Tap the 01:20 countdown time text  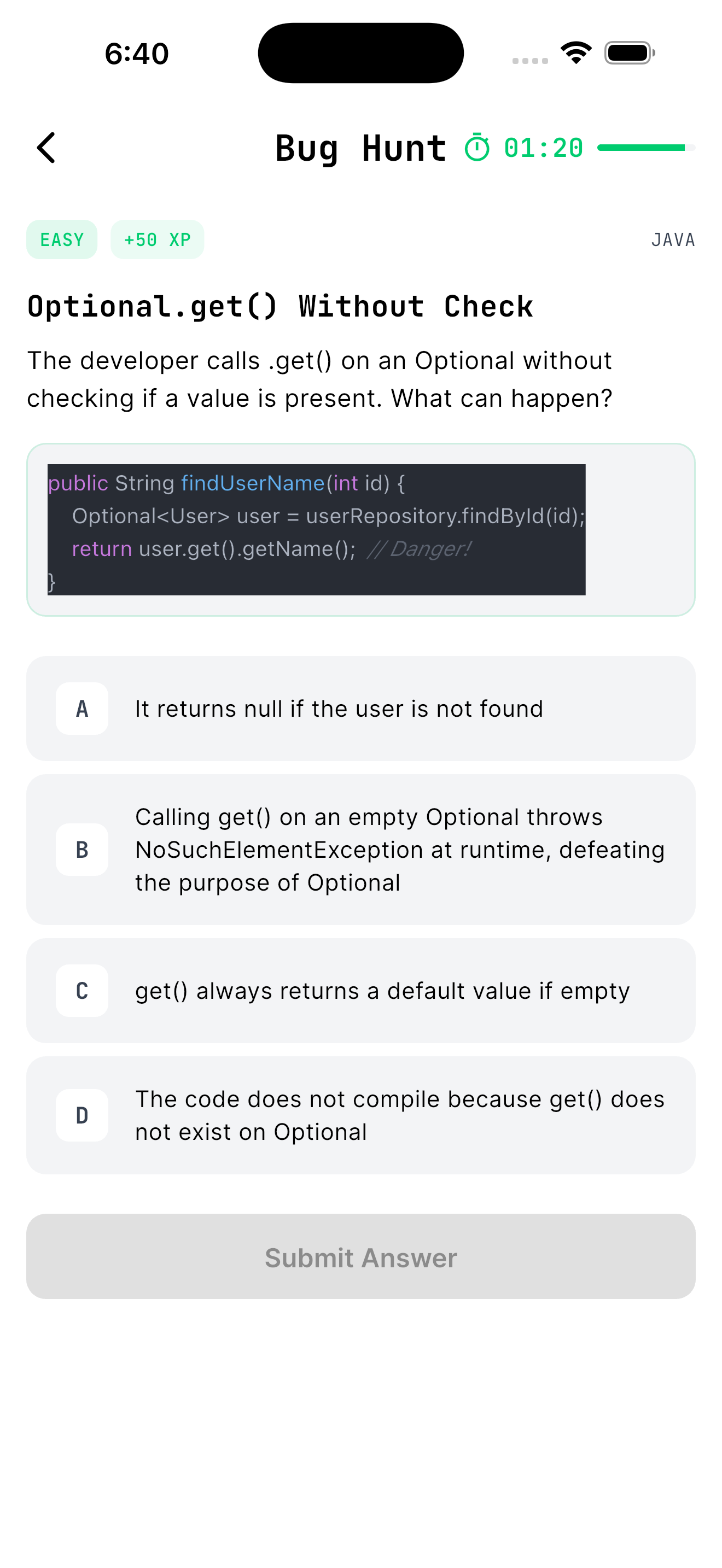pos(543,148)
